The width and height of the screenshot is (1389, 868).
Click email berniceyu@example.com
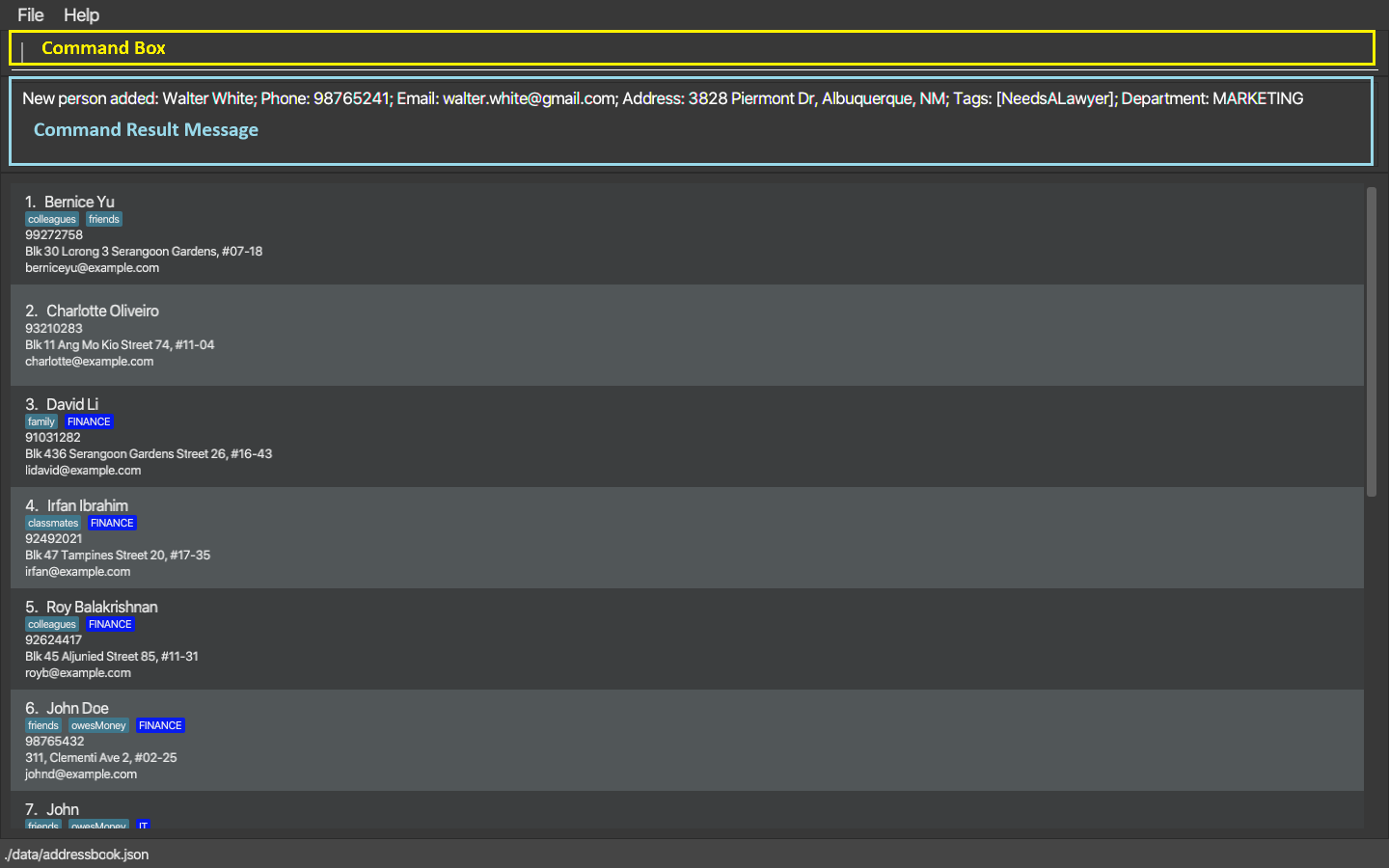[x=93, y=268]
